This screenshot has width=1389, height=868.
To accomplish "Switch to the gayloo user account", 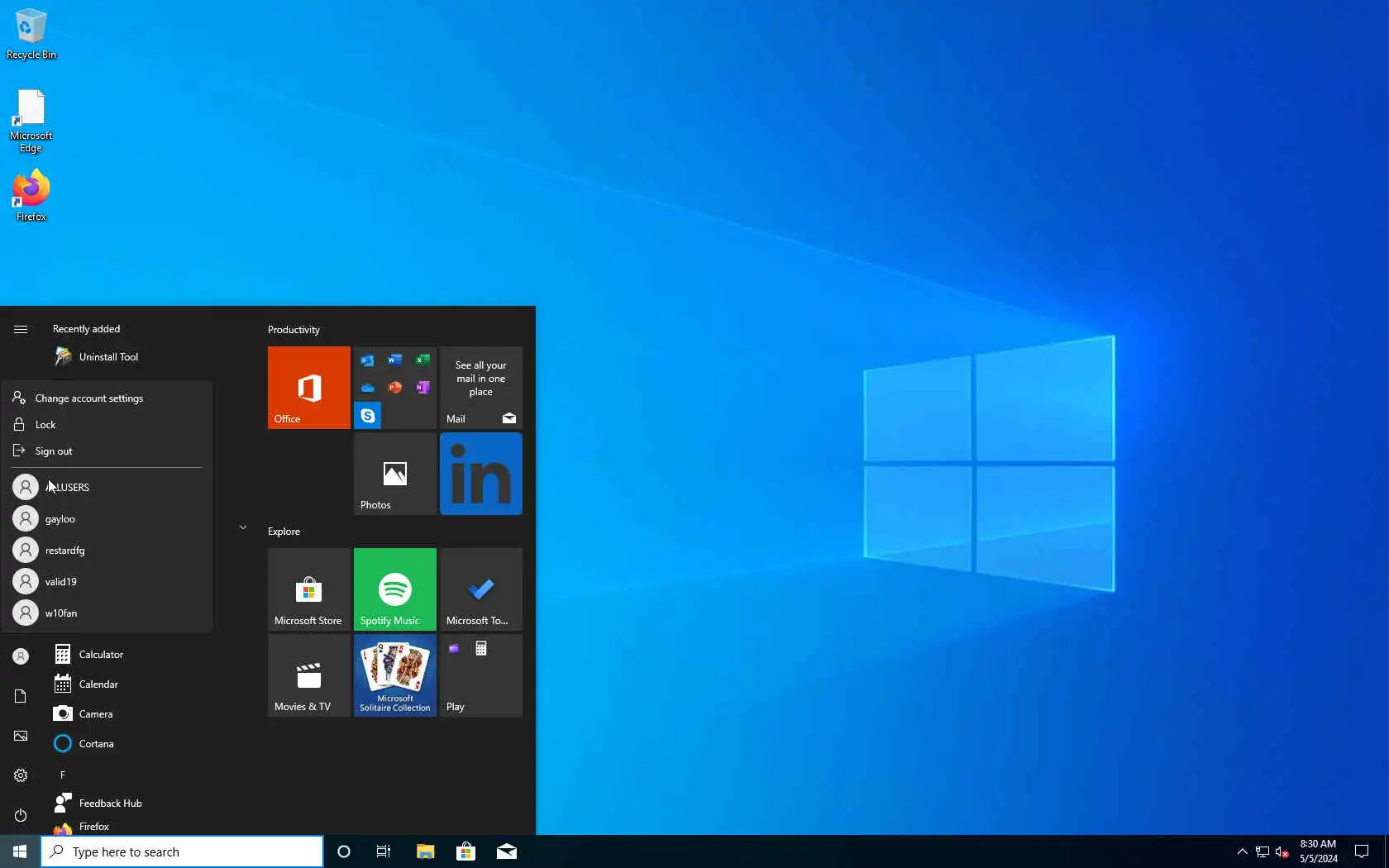I will 107,518.
